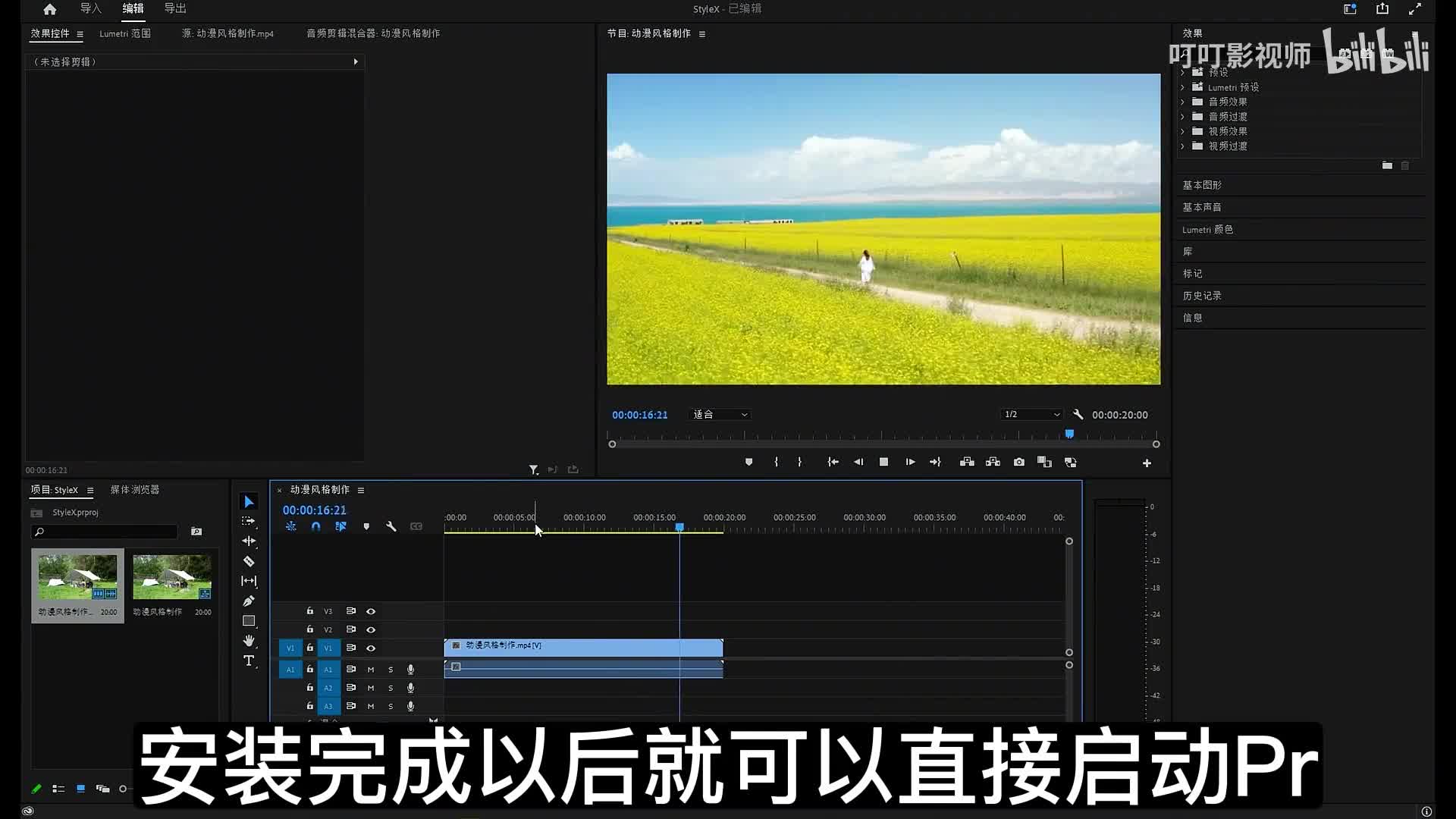Open the Lumetri 颜色 panel

(x=1207, y=229)
